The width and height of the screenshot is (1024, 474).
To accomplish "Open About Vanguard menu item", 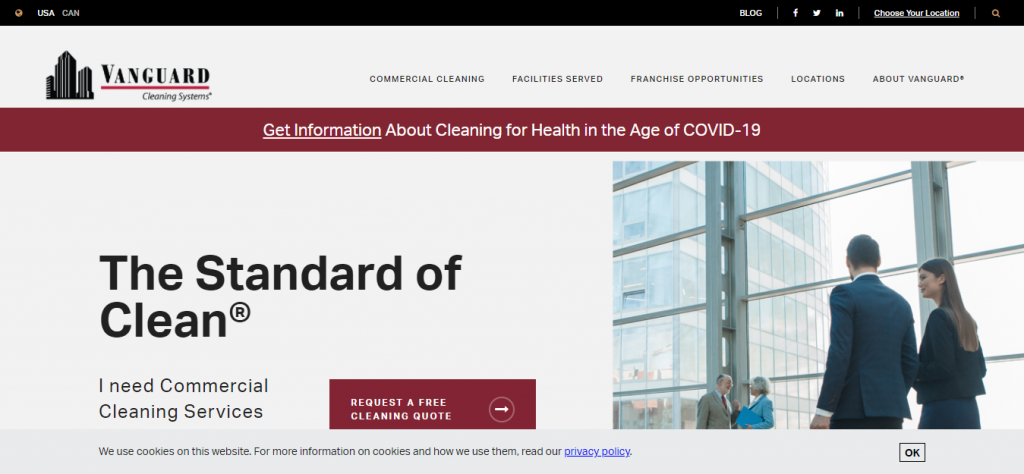I will 918,79.
